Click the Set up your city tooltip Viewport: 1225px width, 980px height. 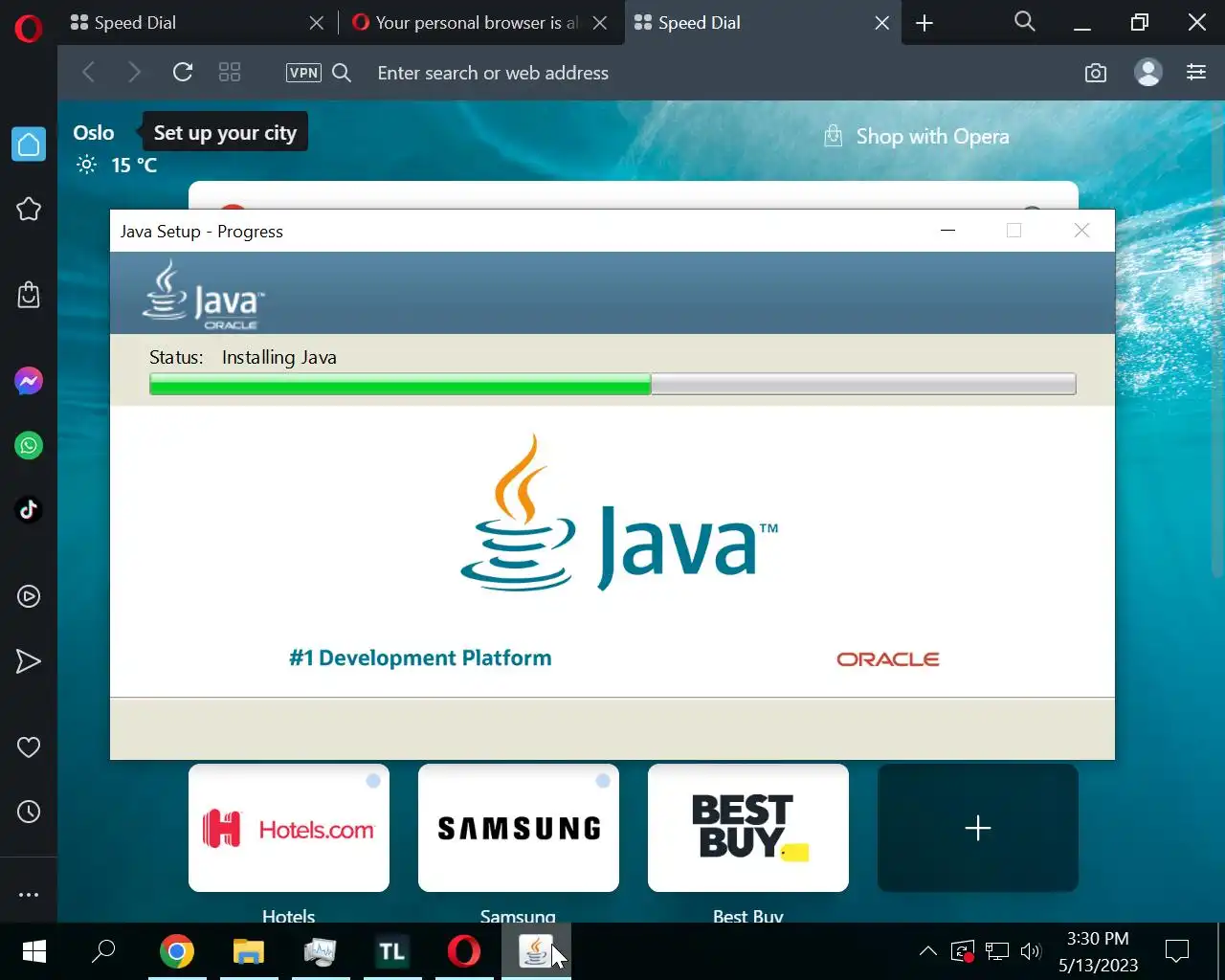(225, 133)
